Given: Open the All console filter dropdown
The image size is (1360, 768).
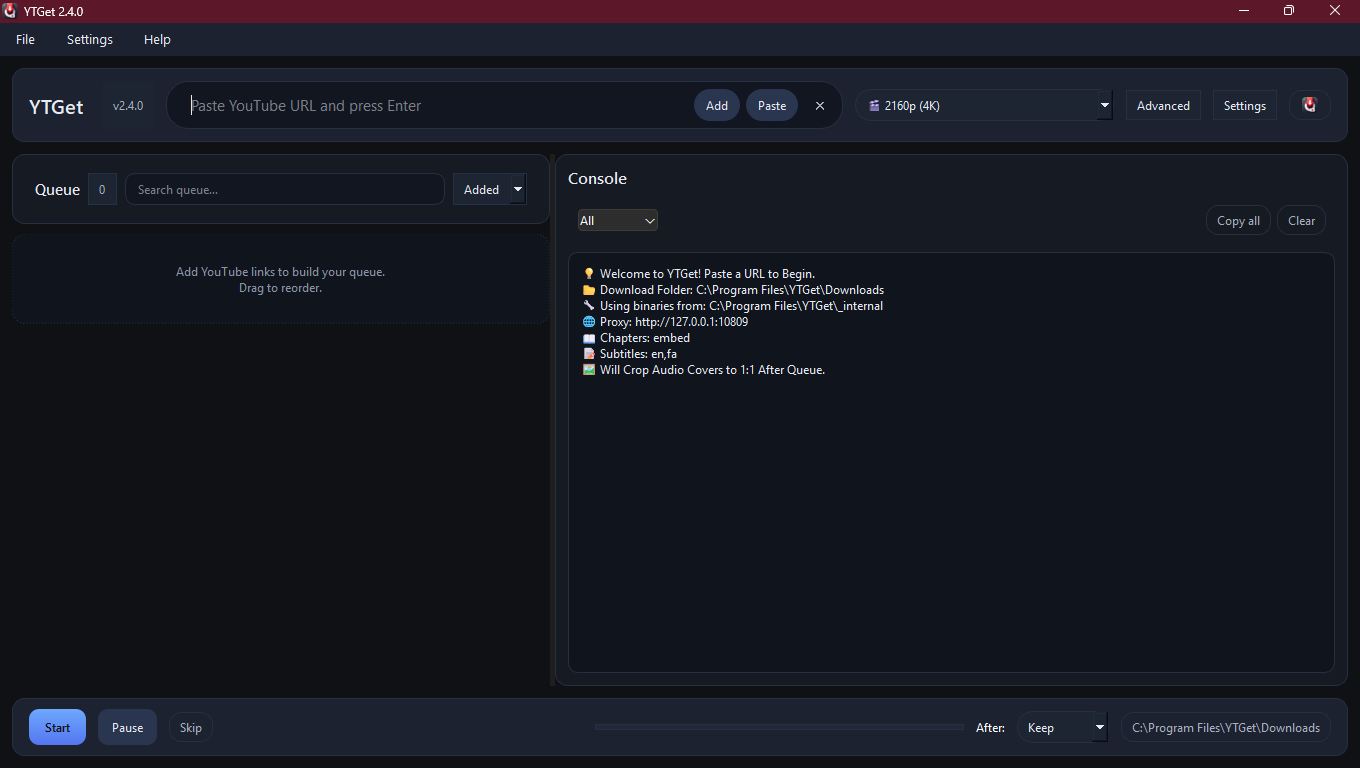Looking at the screenshot, I should tap(617, 220).
